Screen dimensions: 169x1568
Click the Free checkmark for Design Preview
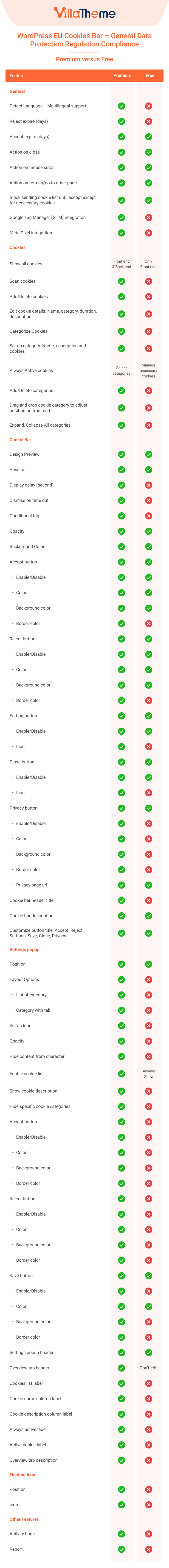(148, 454)
